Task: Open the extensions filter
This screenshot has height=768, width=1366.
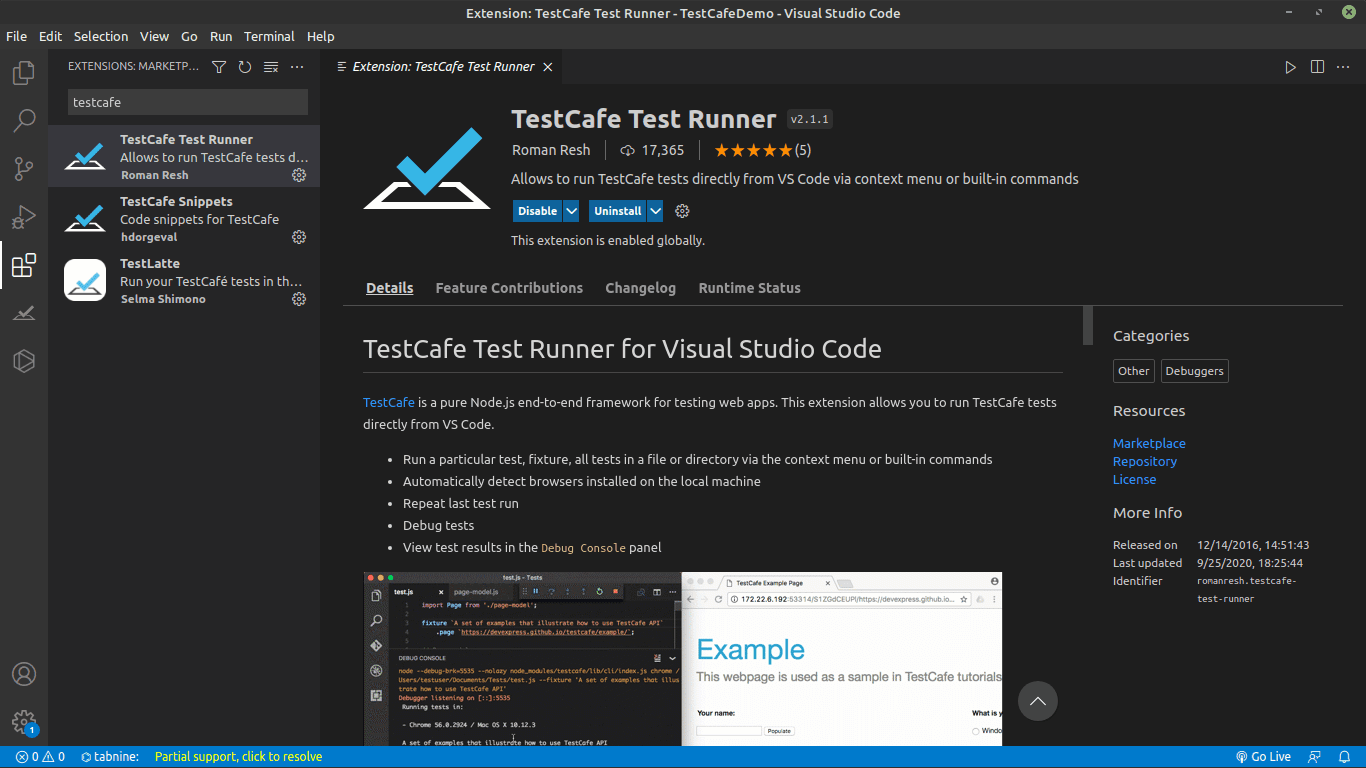Action: pos(218,66)
